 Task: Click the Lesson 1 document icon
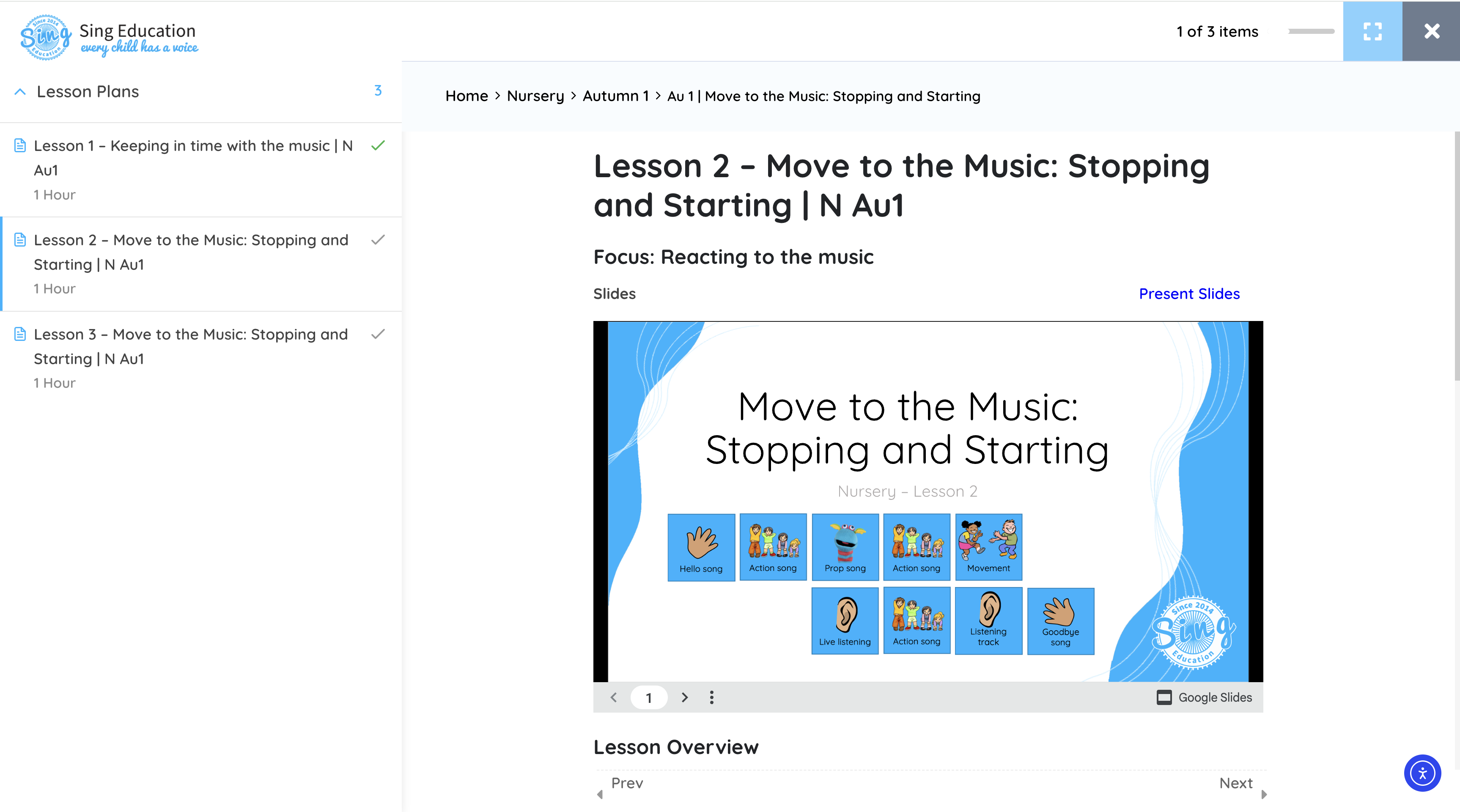tap(20, 145)
